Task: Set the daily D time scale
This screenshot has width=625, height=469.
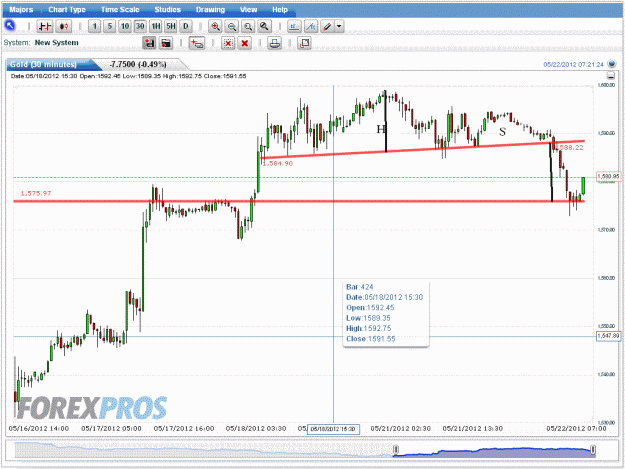Action: tap(186, 27)
